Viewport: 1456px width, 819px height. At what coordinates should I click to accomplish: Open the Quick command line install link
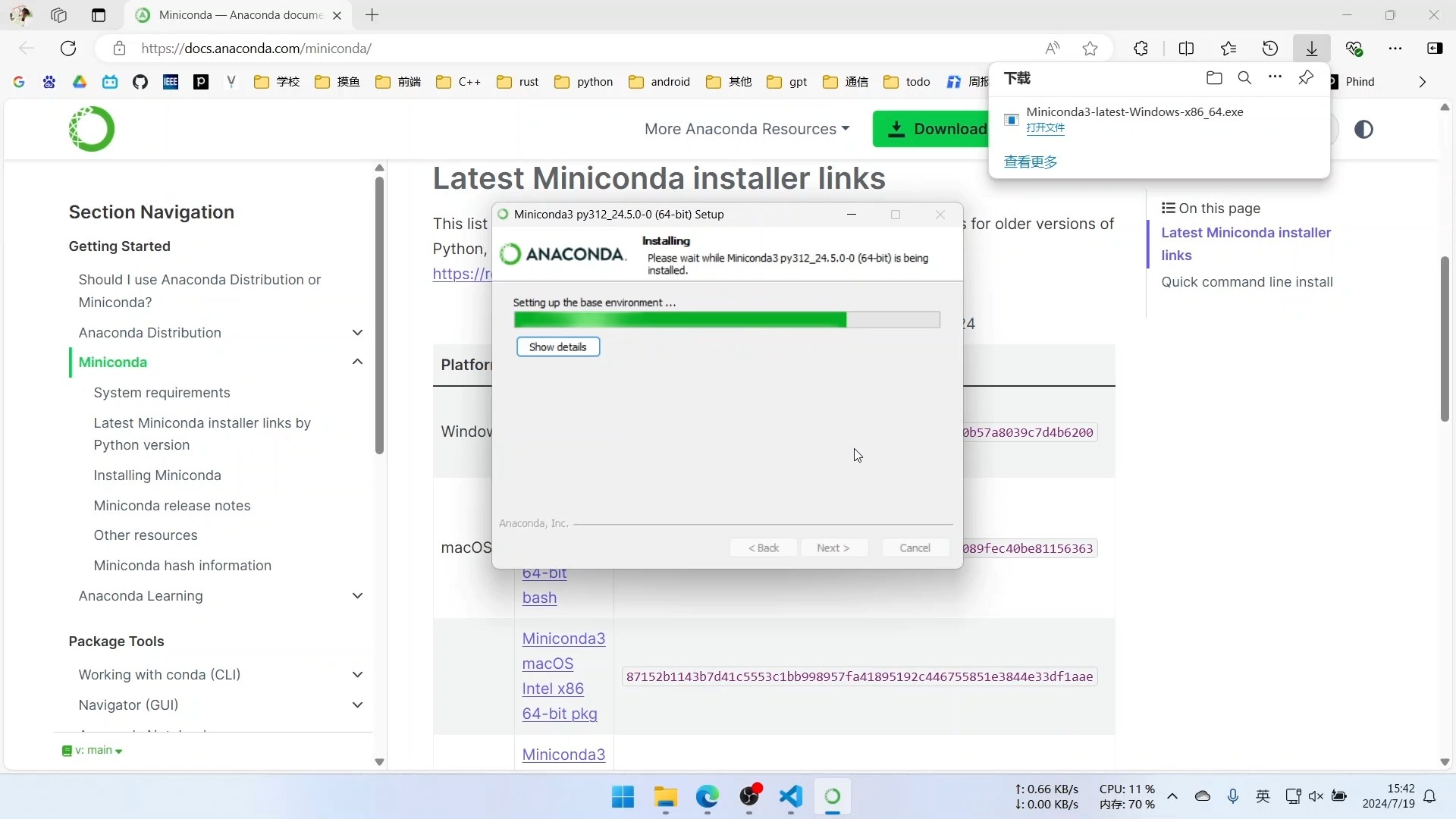click(x=1247, y=282)
